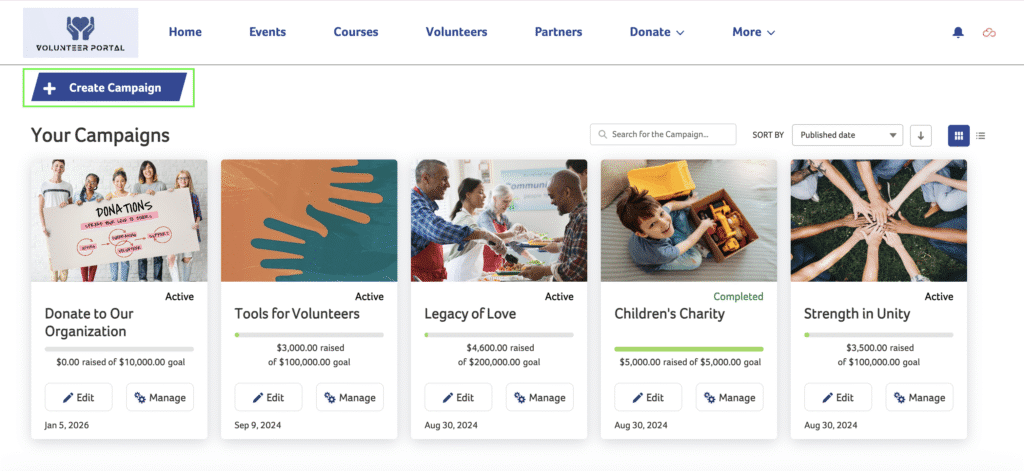Click the notification bell icon
The height and width of the screenshot is (471, 1024).
[958, 33]
